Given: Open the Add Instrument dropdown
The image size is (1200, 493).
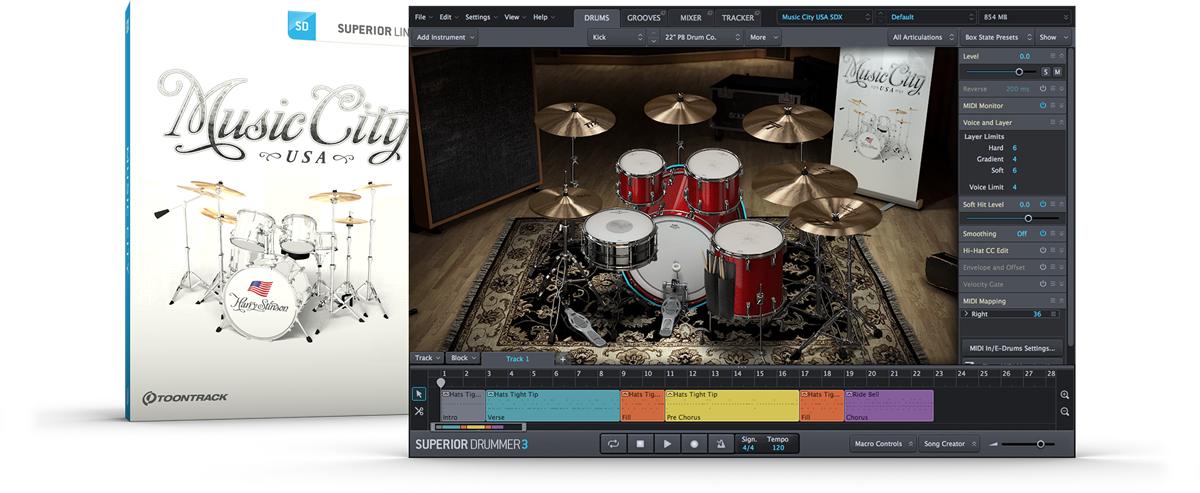Looking at the screenshot, I should click(x=445, y=37).
